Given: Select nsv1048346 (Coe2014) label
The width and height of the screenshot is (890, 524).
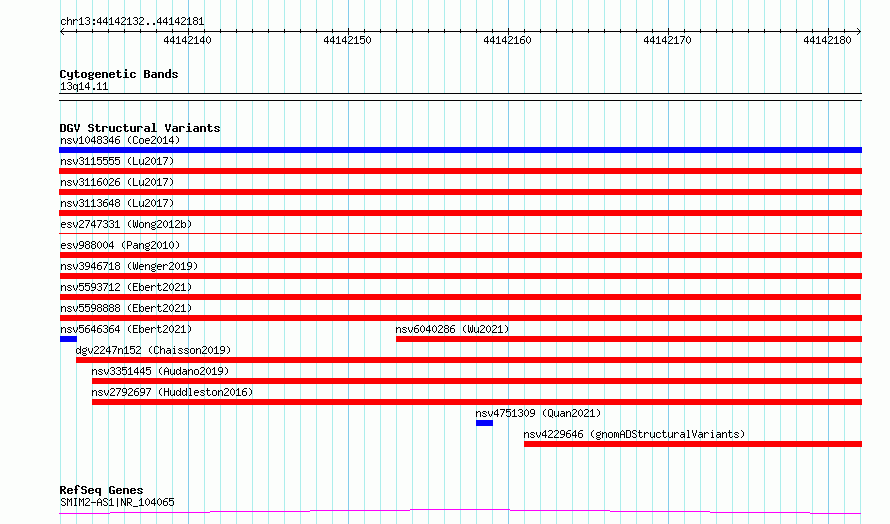Looking at the screenshot, I should (120, 140).
